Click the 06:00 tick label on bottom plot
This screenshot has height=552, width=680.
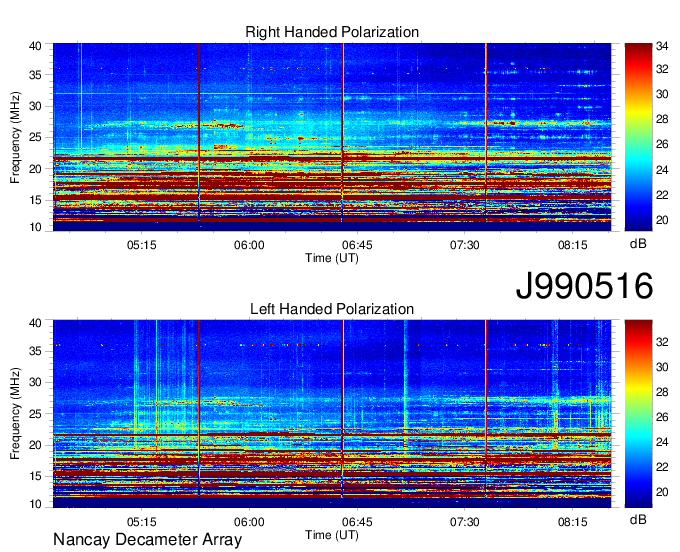tap(249, 522)
